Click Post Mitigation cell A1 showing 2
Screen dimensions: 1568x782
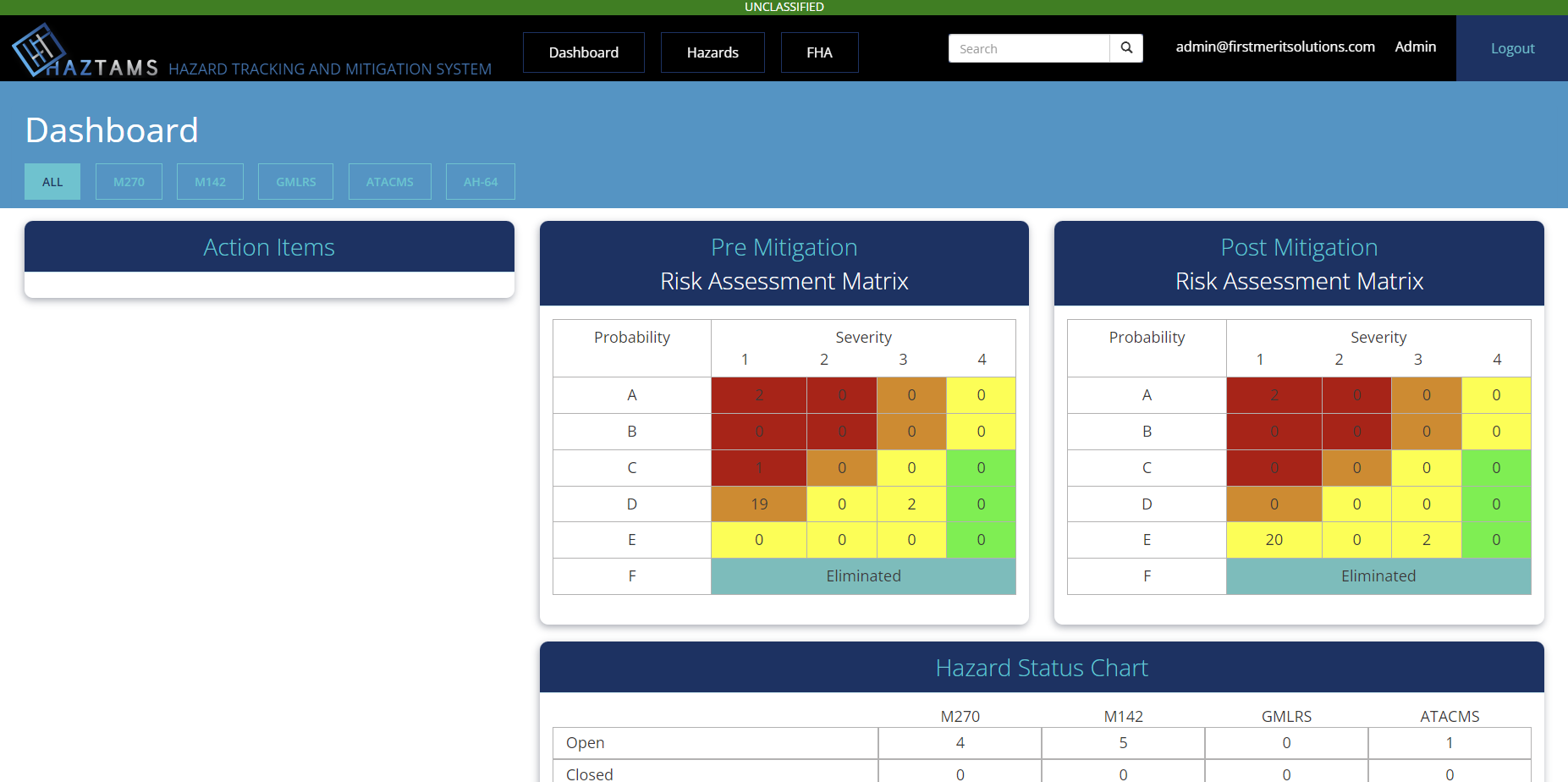click(x=1274, y=395)
